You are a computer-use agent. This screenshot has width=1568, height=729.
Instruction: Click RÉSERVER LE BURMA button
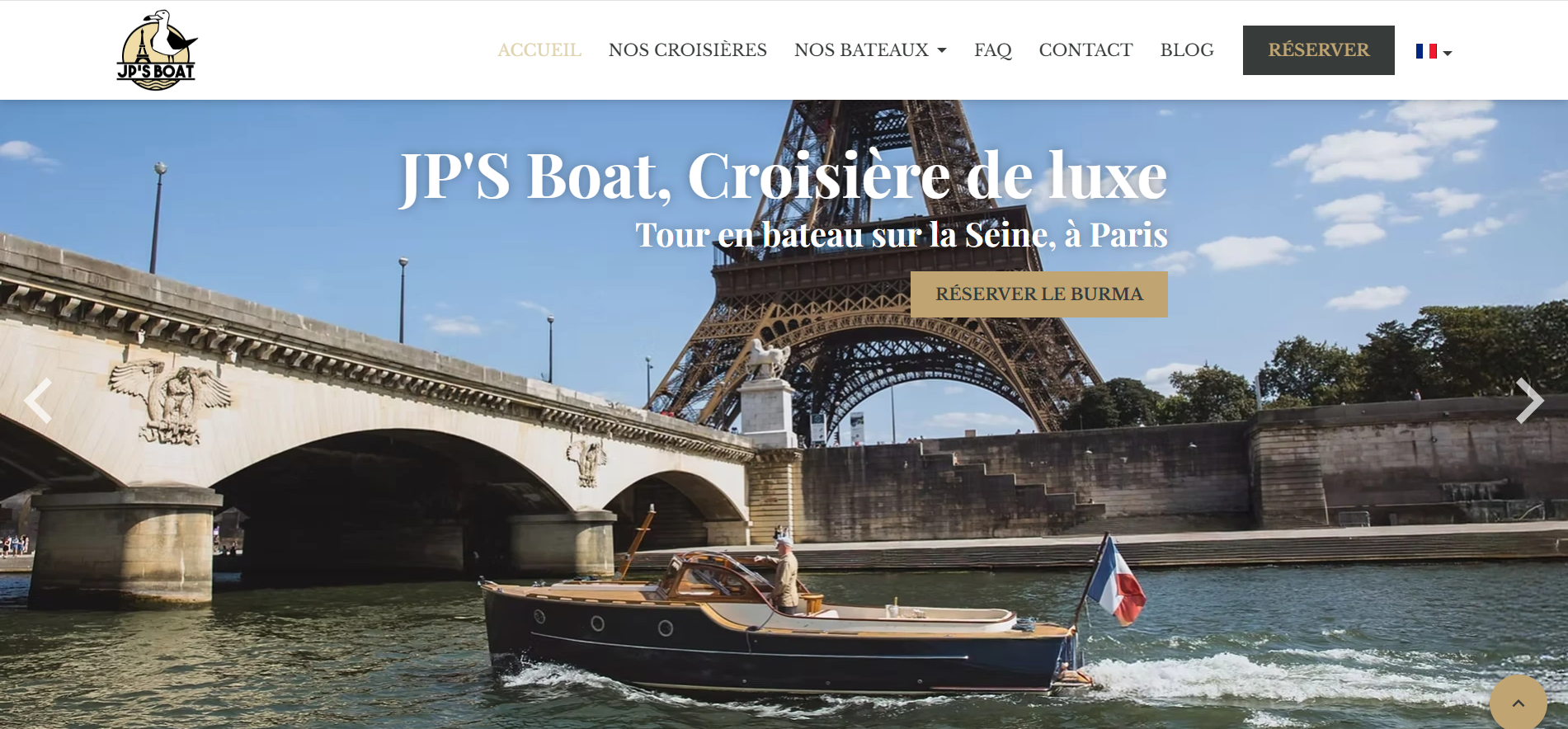pyautogui.click(x=1039, y=294)
